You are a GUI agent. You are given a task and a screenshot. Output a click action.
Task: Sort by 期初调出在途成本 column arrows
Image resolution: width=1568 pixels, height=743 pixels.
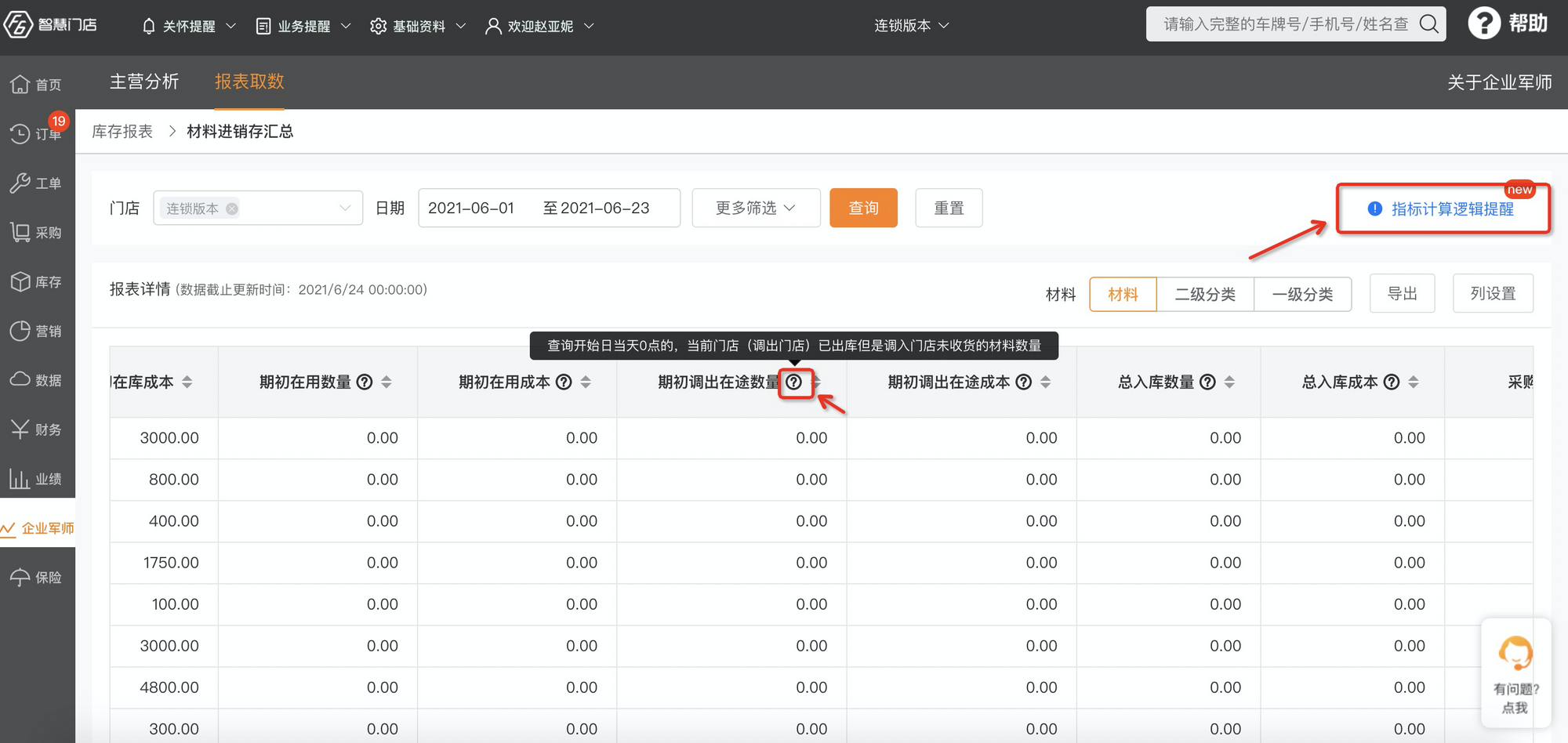click(1046, 382)
